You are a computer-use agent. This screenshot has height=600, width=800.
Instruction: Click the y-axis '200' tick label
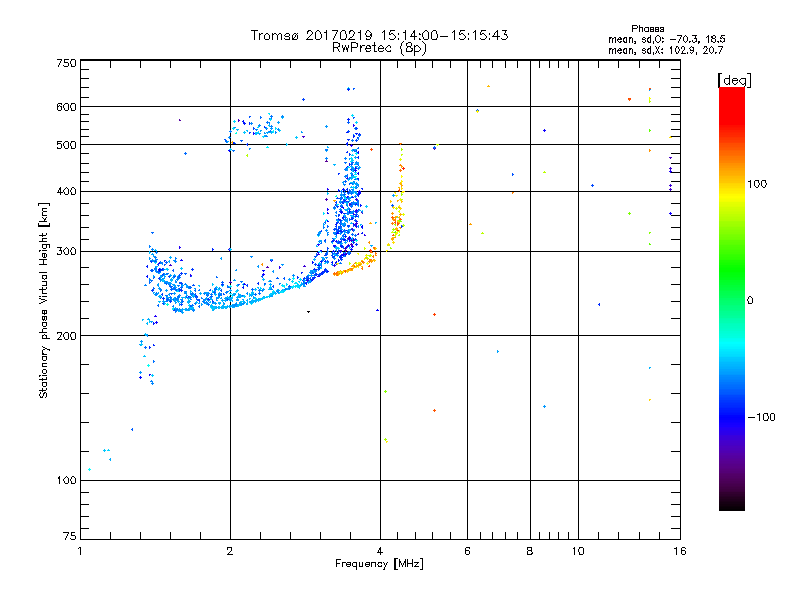(x=66, y=336)
